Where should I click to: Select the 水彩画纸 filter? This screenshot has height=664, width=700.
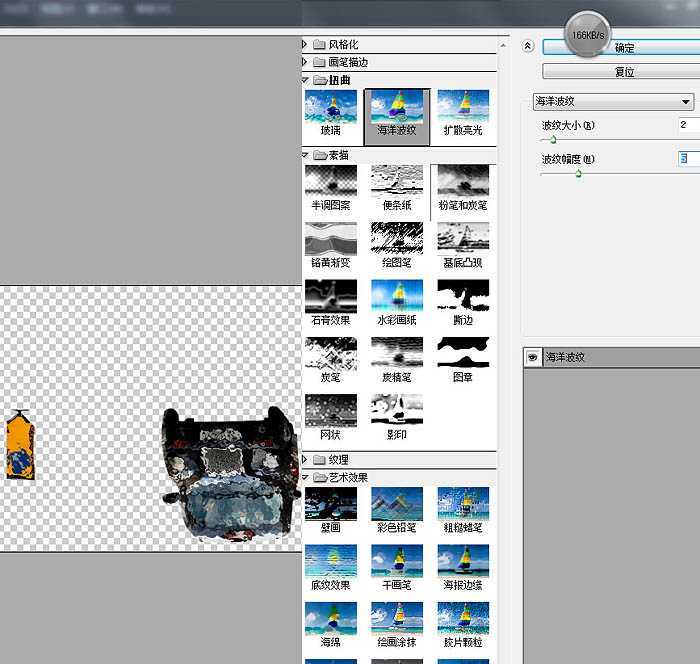pos(397,297)
